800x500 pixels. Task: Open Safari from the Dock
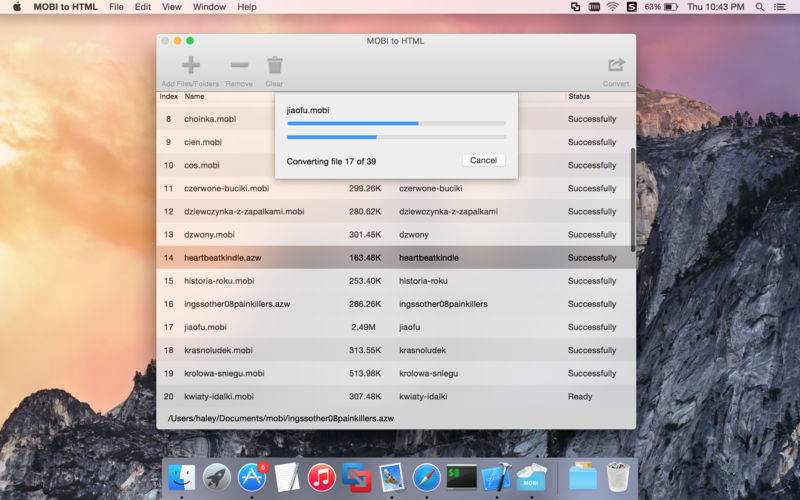(427, 478)
